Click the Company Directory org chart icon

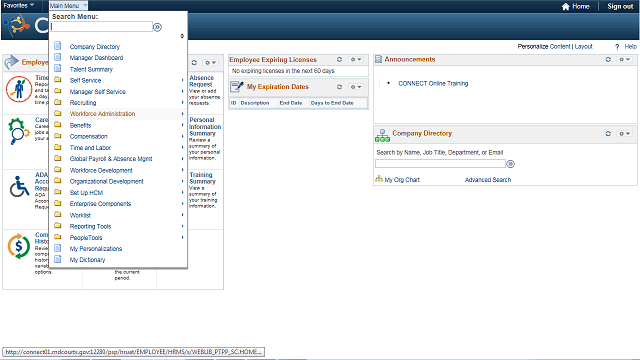(x=382, y=136)
